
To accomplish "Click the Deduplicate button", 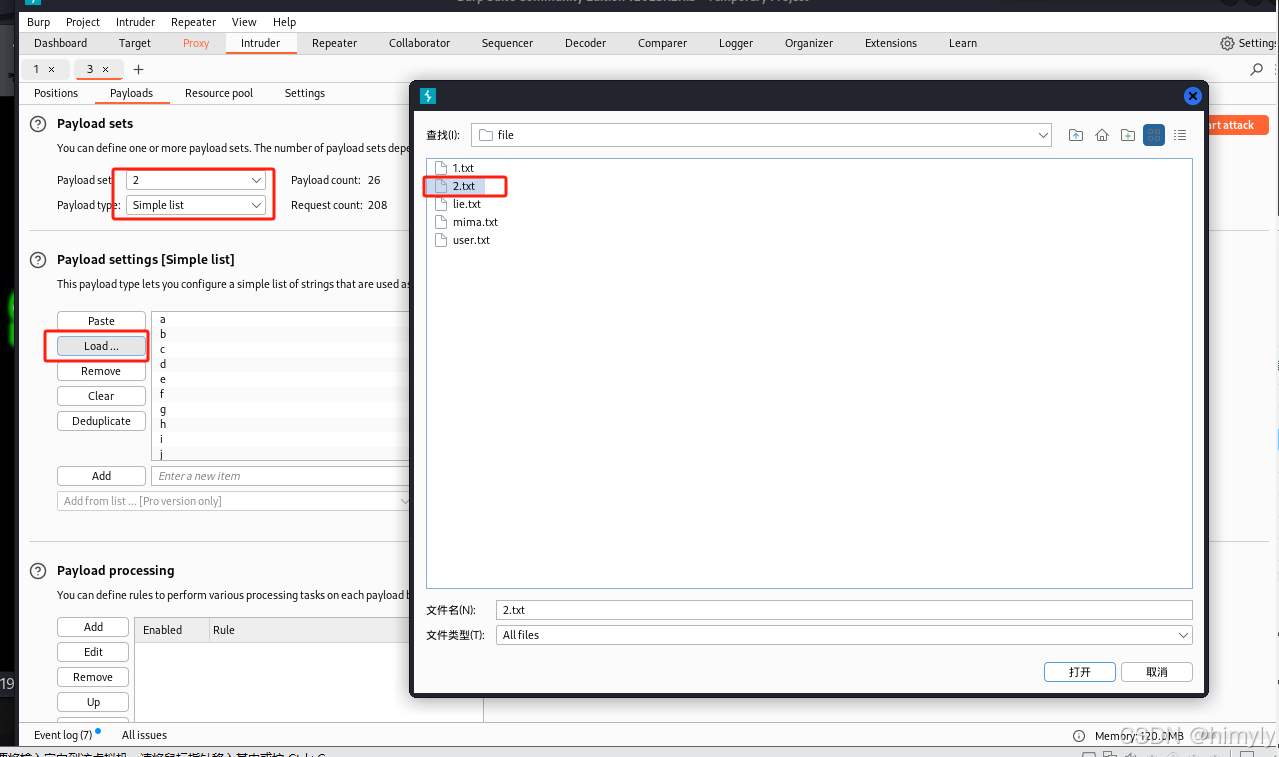I will pos(101,421).
